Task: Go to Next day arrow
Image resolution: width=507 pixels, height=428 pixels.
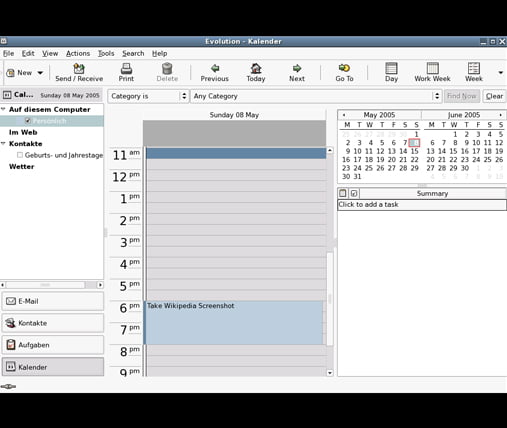Action: (x=297, y=68)
